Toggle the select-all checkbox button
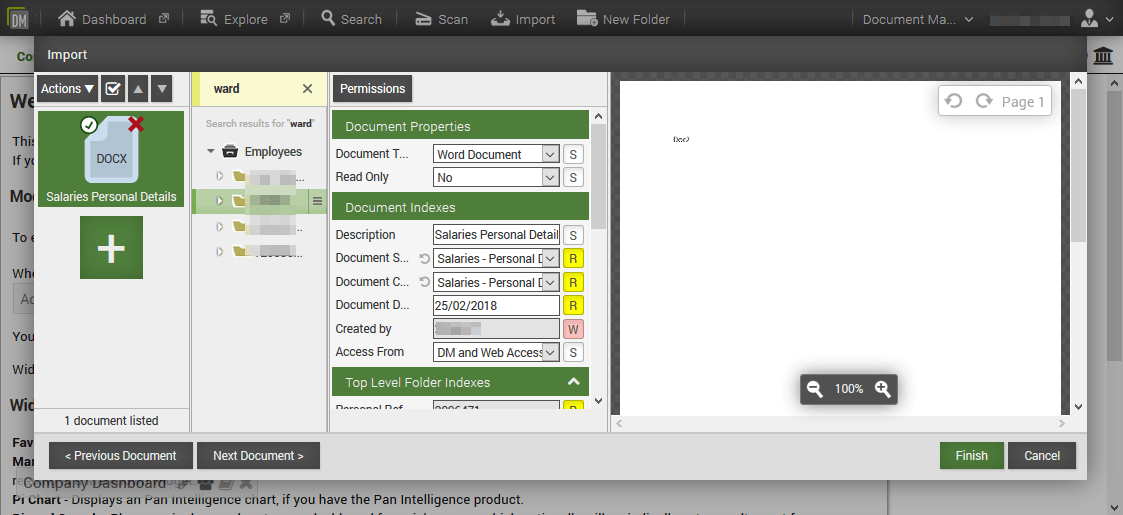Viewport: 1123px width, 515px height. [112, 89]
